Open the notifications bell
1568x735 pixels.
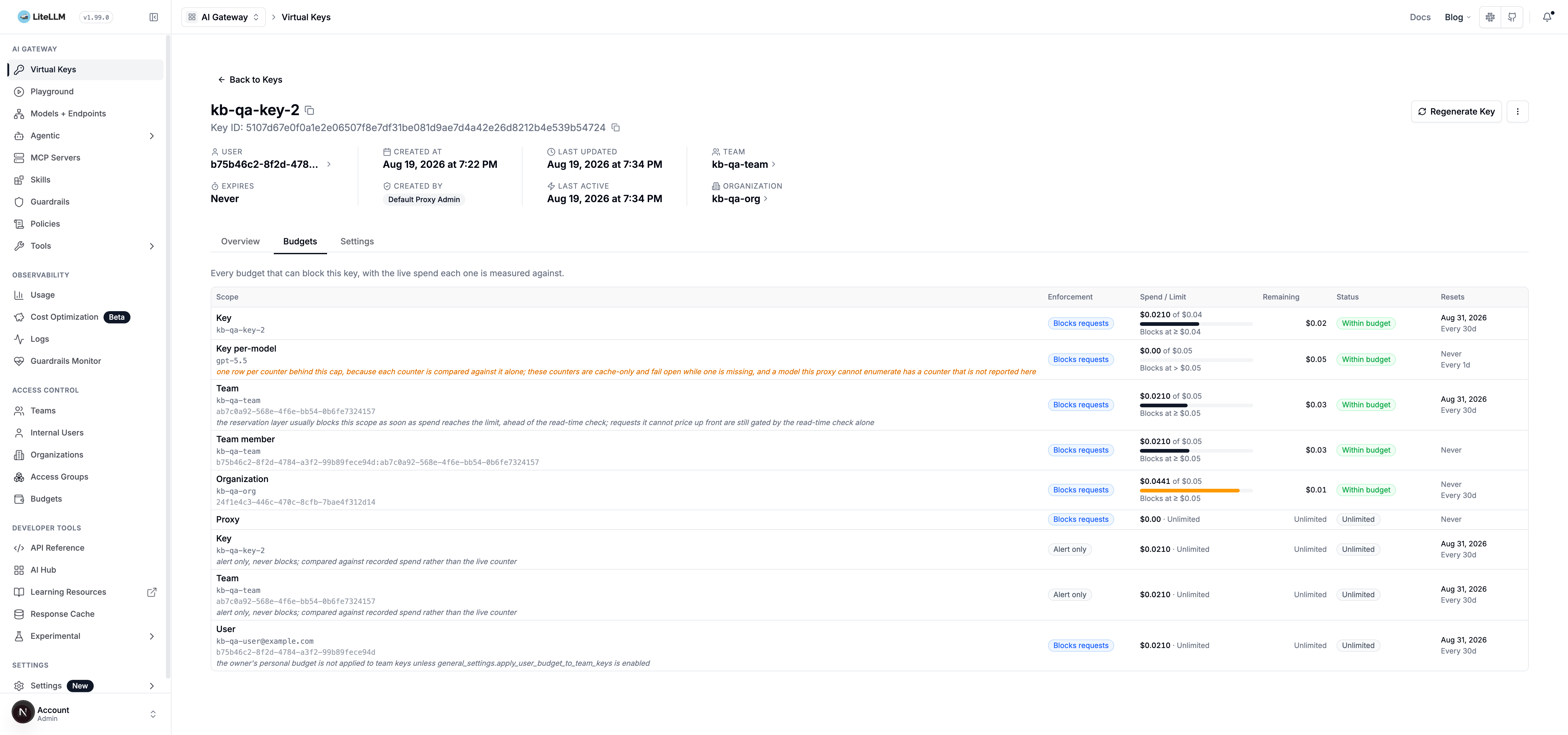pos(1547,17)
